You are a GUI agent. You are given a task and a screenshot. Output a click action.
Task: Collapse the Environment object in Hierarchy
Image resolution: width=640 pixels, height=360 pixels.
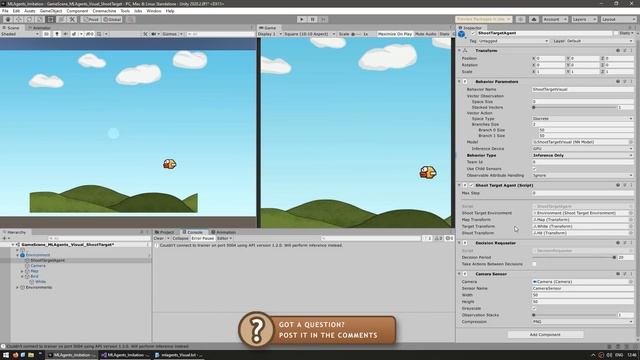[18, 255]
